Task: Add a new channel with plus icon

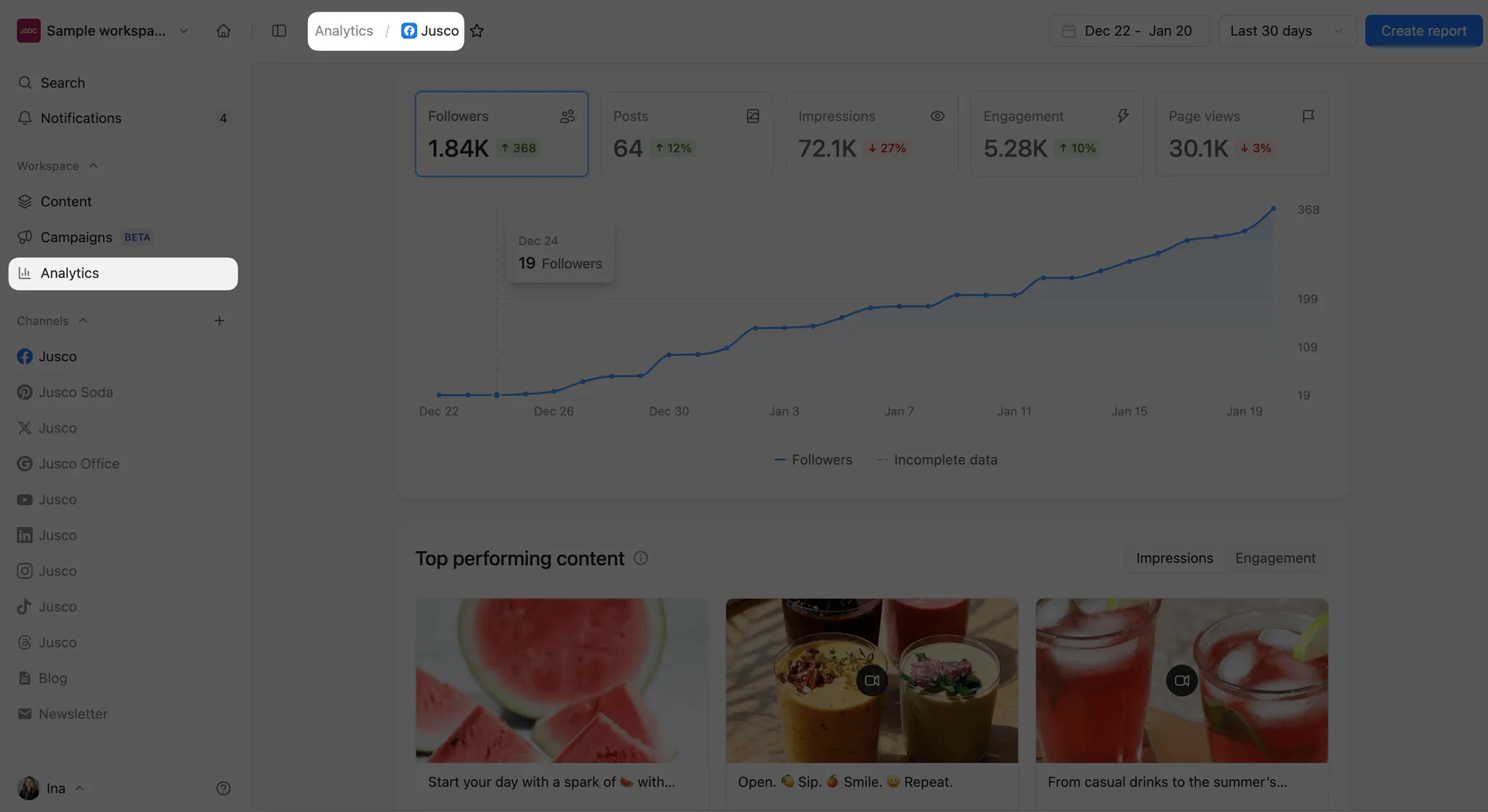Action: click(219, 320)
